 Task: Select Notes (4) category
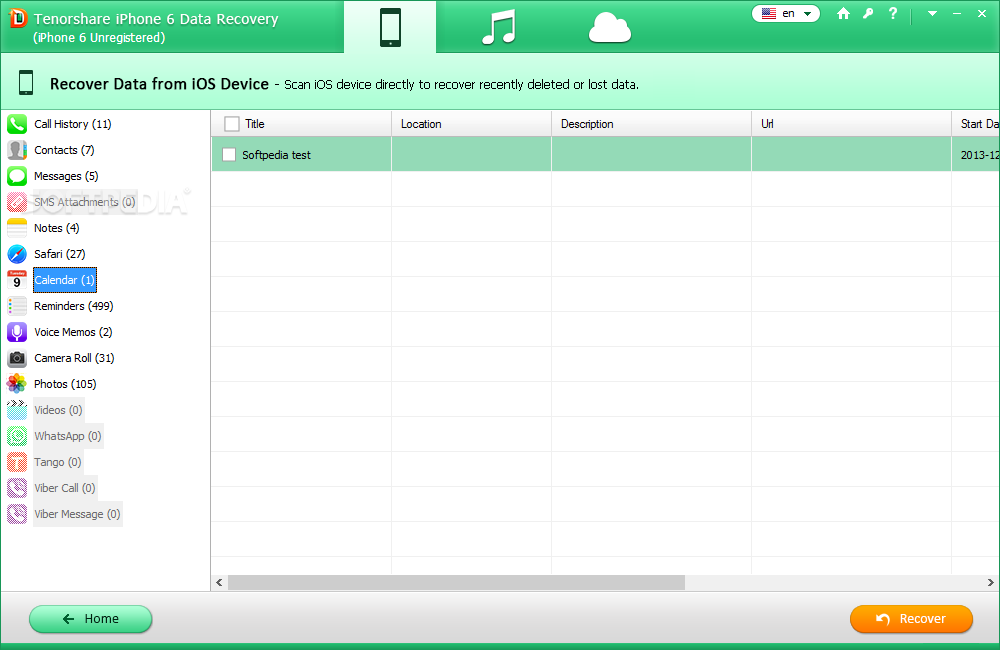[57, 228]
